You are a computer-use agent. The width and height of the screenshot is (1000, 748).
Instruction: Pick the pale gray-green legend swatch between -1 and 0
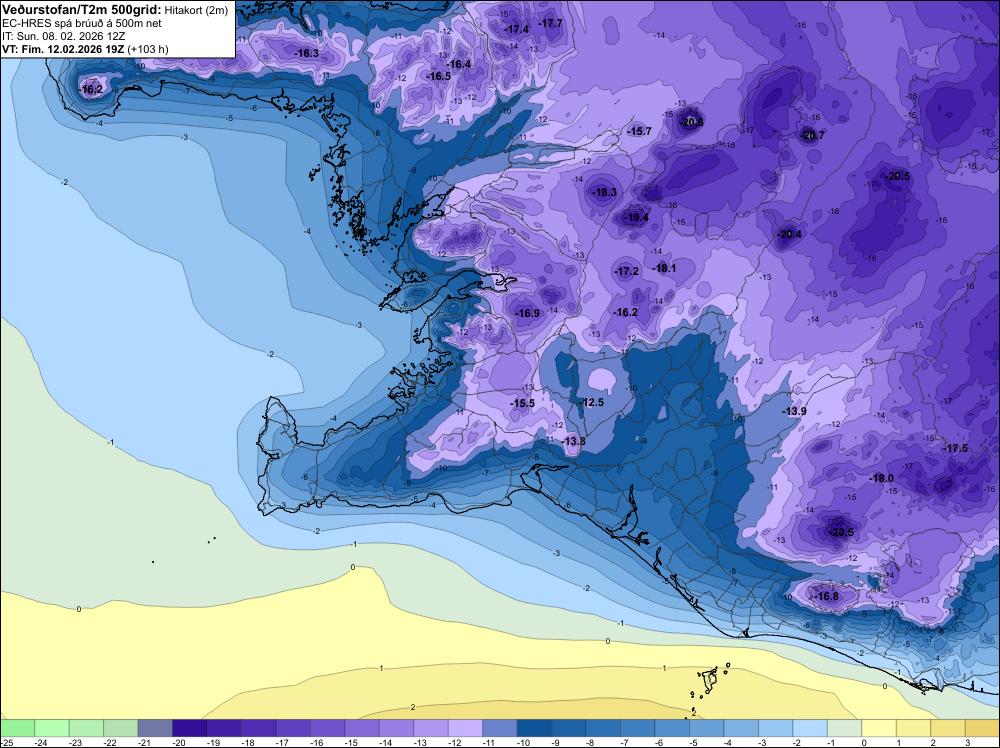[x=844, y=728]
